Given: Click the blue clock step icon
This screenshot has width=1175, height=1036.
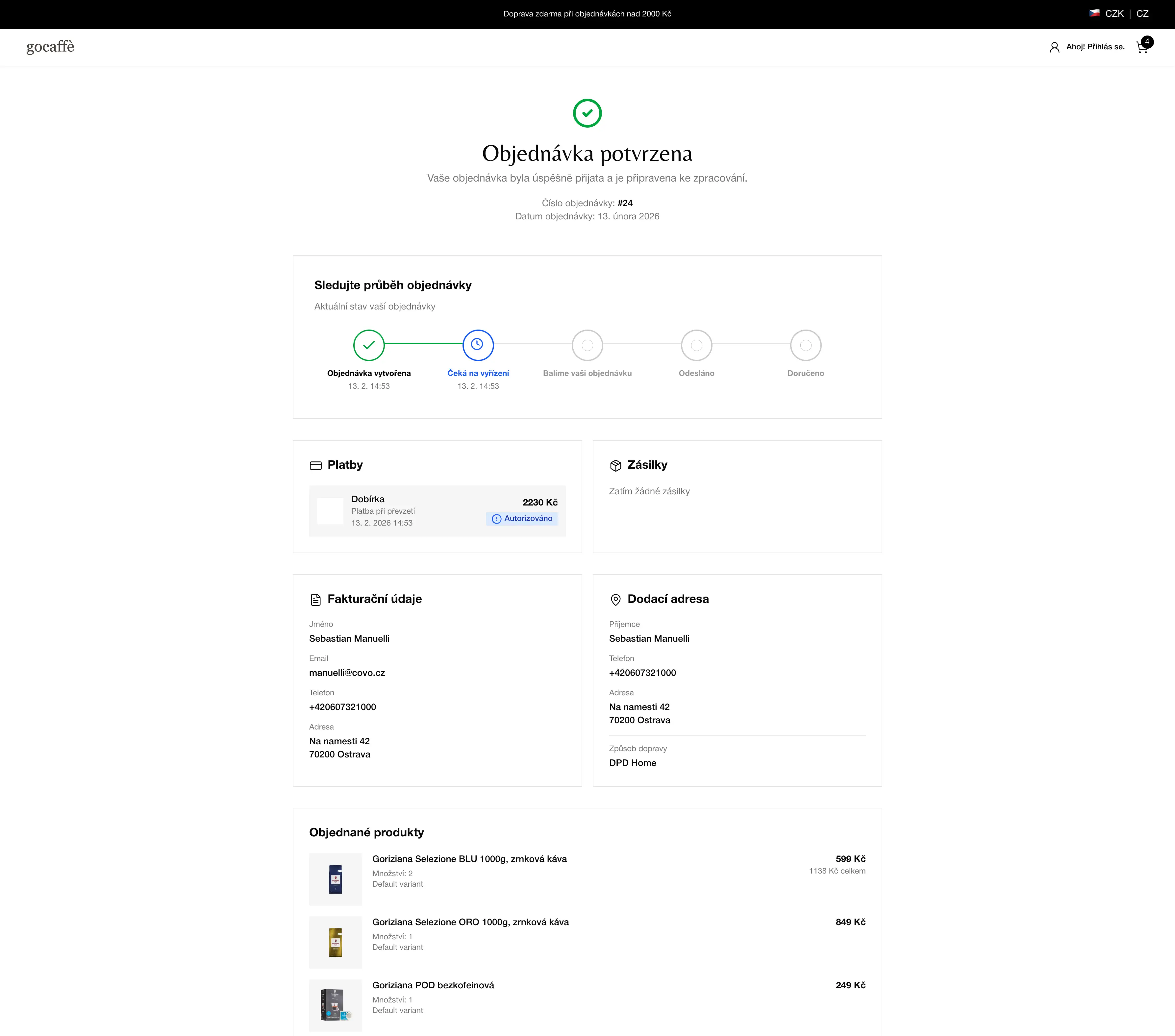Looking at the screenshot, I should click(x=478, y=345).
